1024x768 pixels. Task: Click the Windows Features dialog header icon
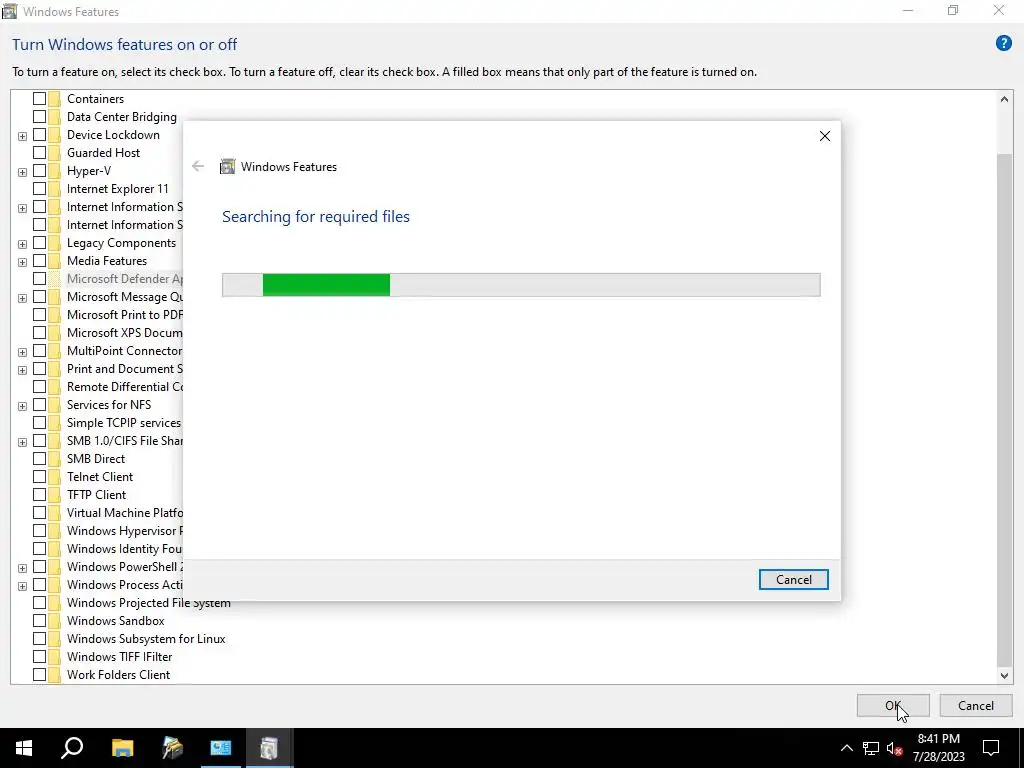click(227, 167)
